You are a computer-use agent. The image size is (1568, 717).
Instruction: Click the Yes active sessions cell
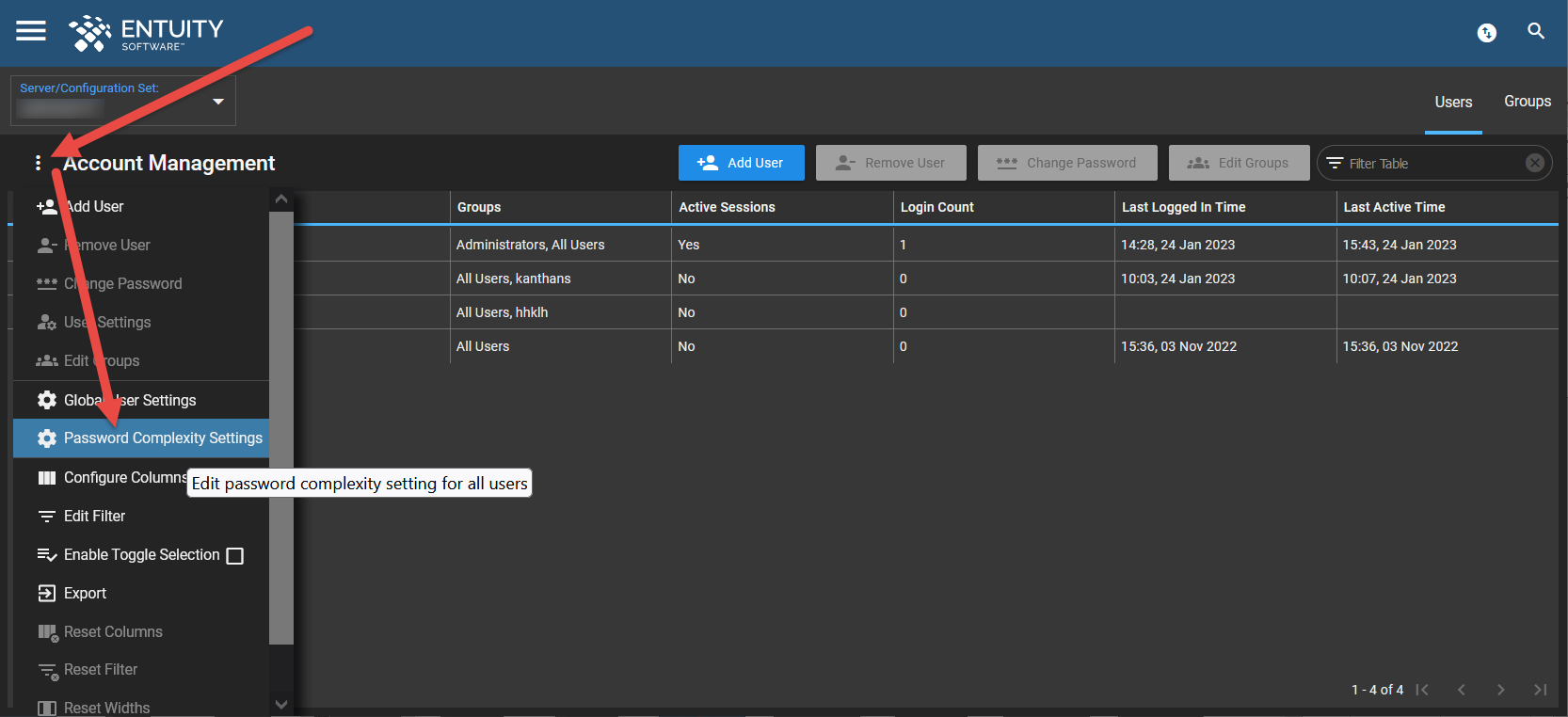[782, 245]
